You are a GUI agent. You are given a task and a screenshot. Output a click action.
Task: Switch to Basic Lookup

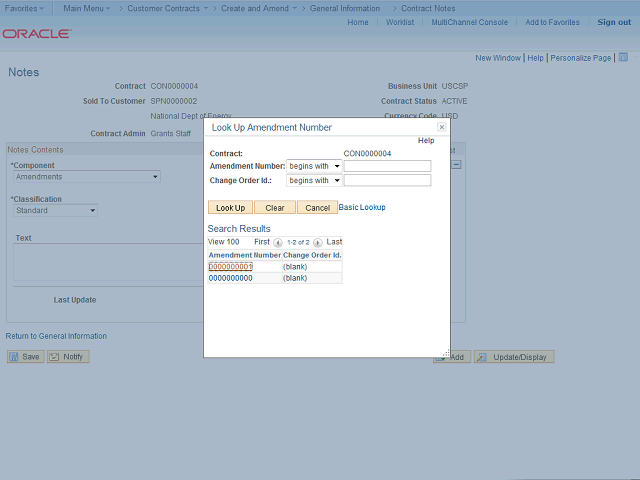tap(362, 207)
